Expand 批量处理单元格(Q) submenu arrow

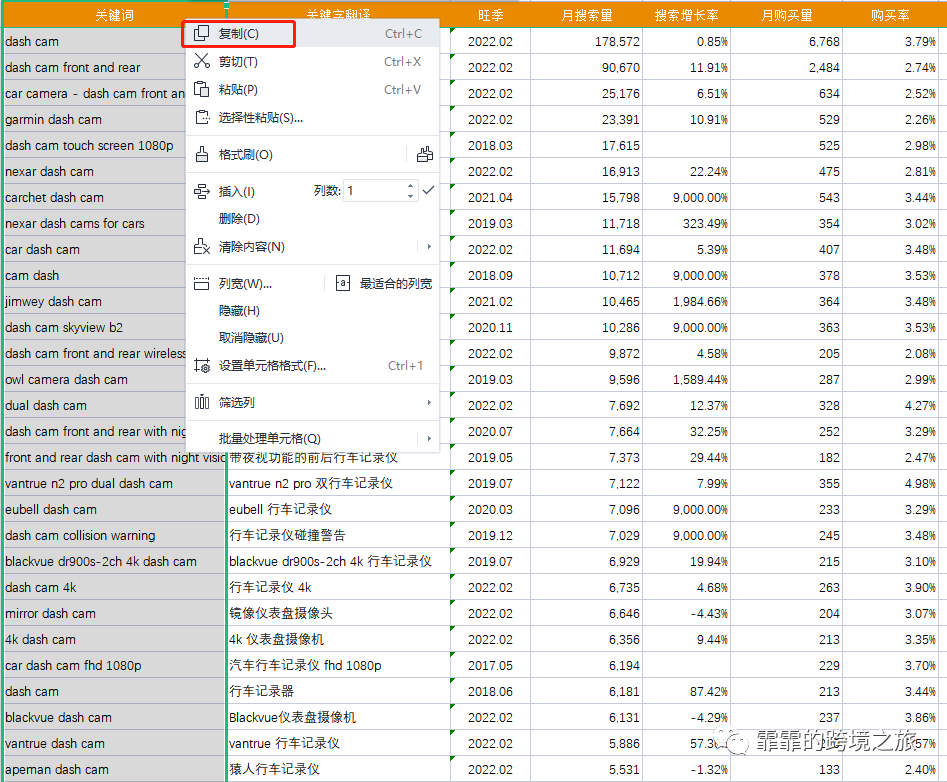[x=429, y=438]
